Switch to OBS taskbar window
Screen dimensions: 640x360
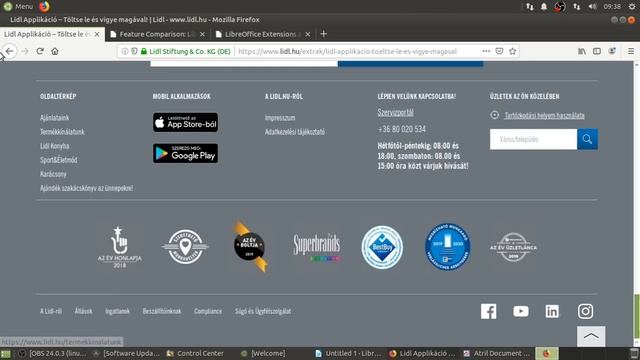click(52, 353)
